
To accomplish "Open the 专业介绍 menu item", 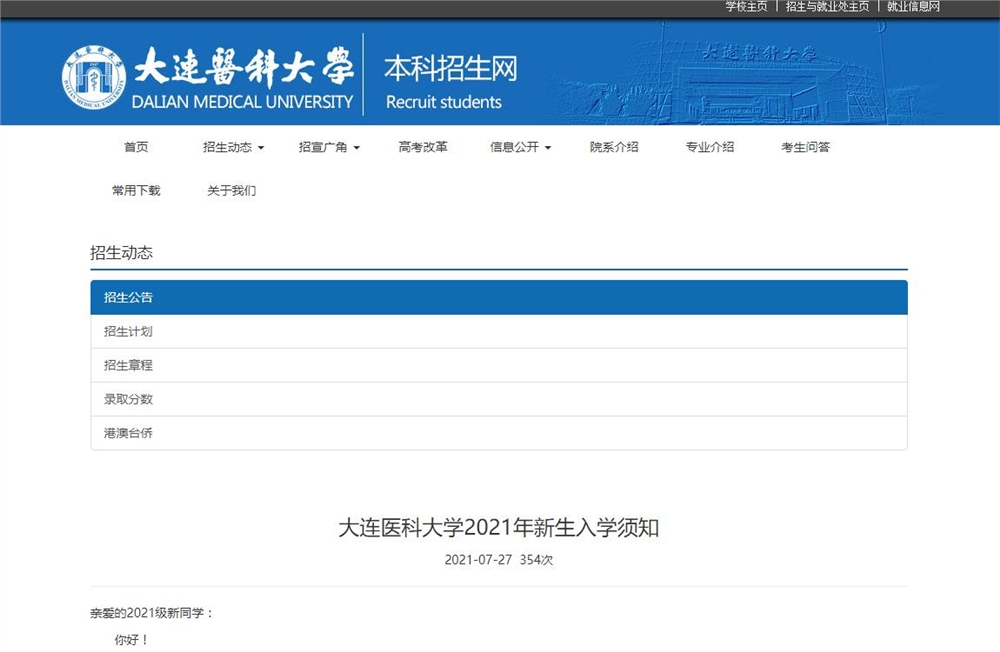I will tap(710, 147).
